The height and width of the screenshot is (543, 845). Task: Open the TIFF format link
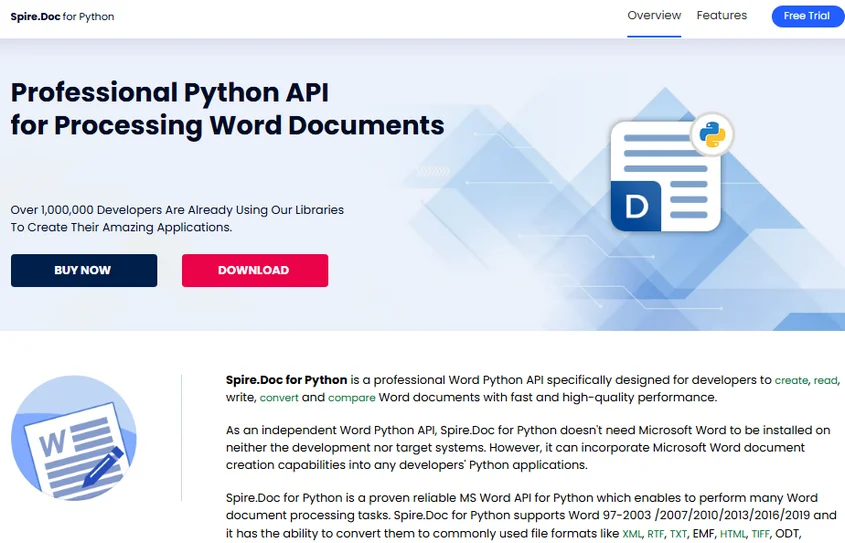point(760,534)
